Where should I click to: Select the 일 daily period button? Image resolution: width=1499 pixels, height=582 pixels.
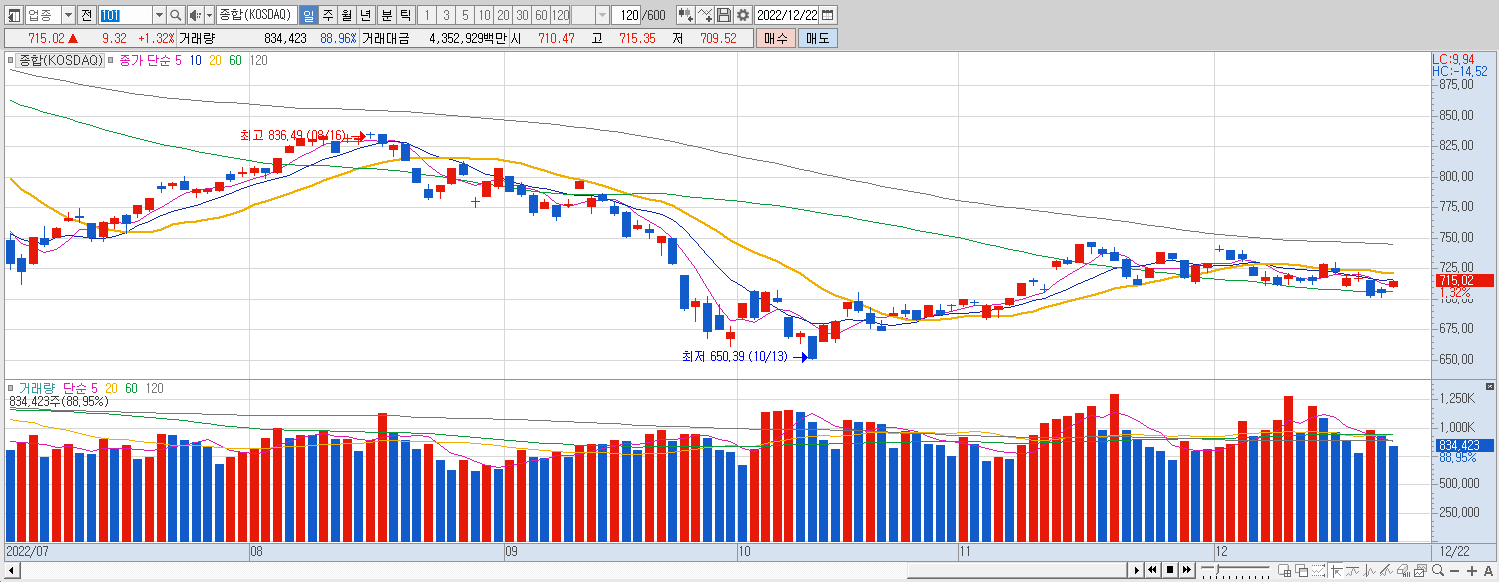308,15
